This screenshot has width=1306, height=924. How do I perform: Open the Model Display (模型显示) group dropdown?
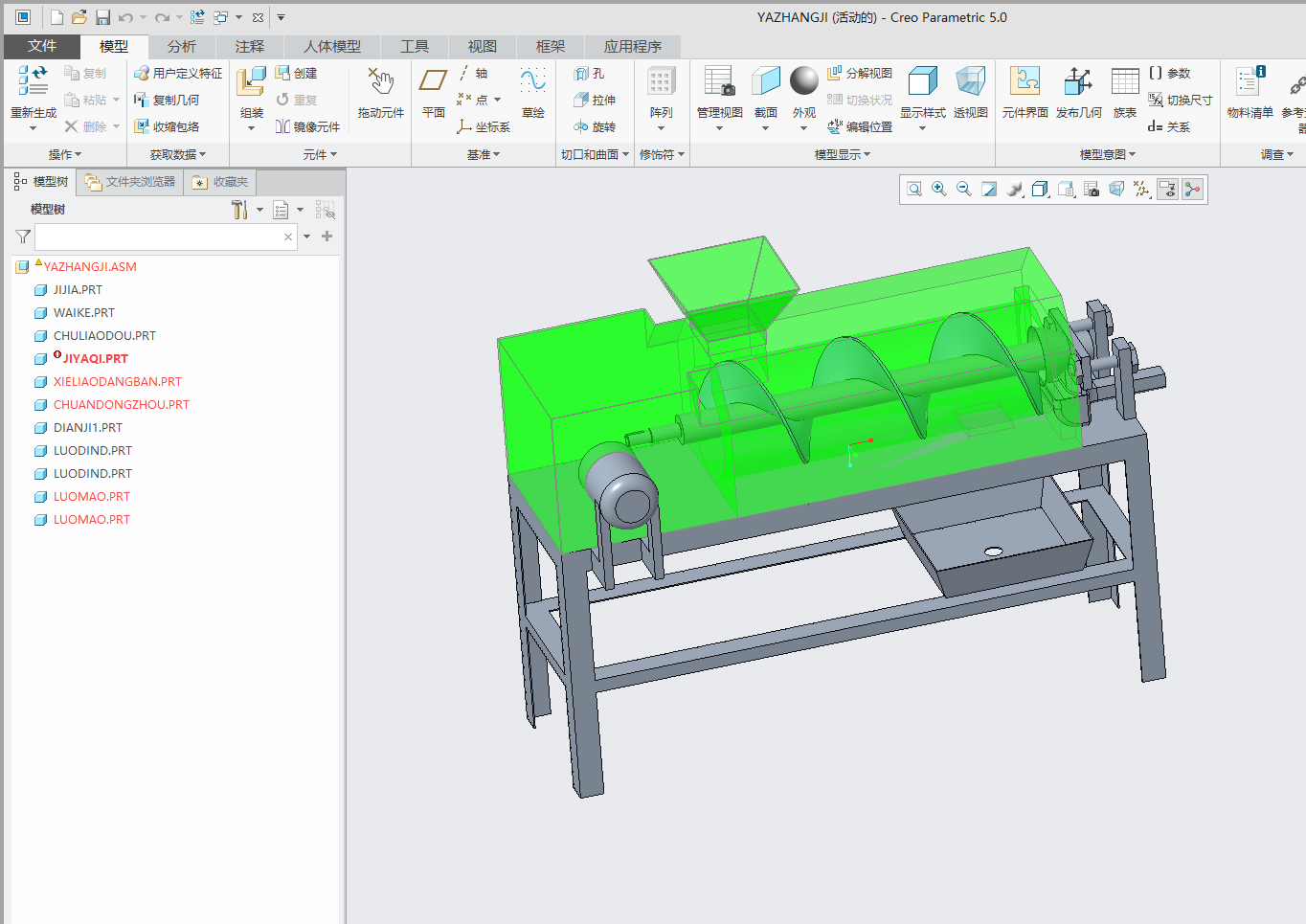843,154
